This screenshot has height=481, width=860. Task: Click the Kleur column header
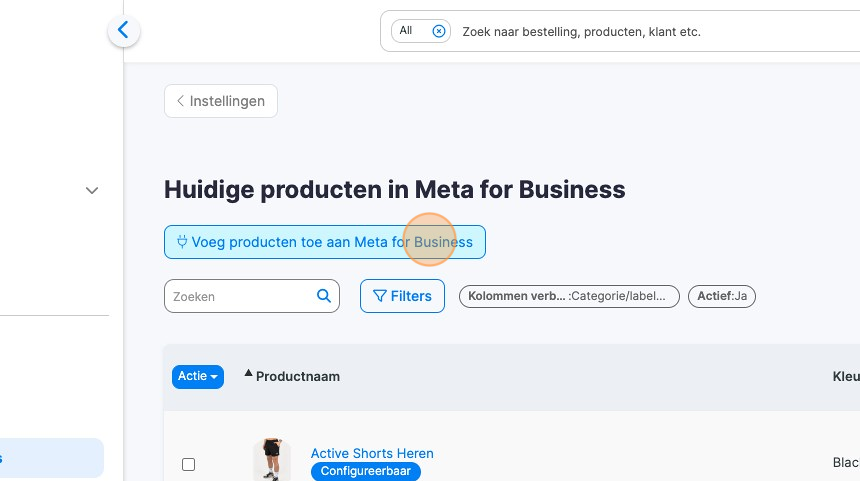pos(845,377)
